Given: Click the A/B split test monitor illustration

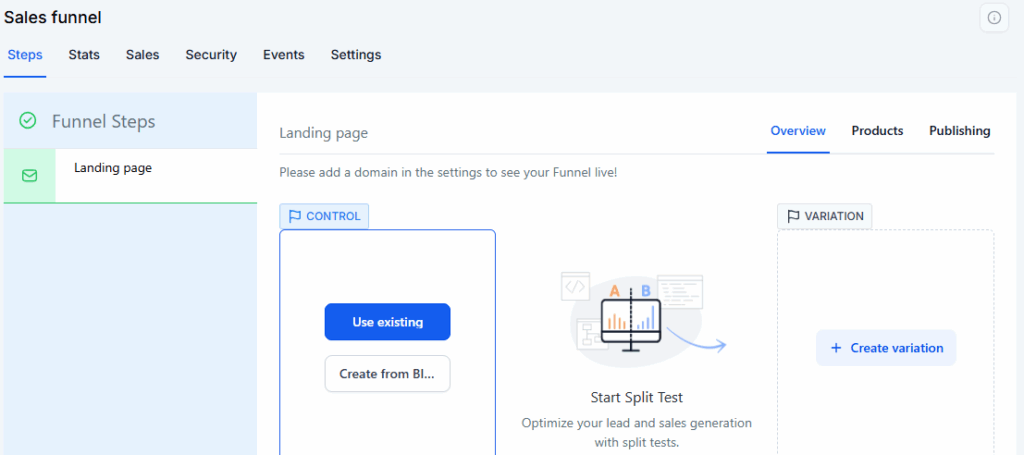Looking at the screenshot, I should coord(632,315).
